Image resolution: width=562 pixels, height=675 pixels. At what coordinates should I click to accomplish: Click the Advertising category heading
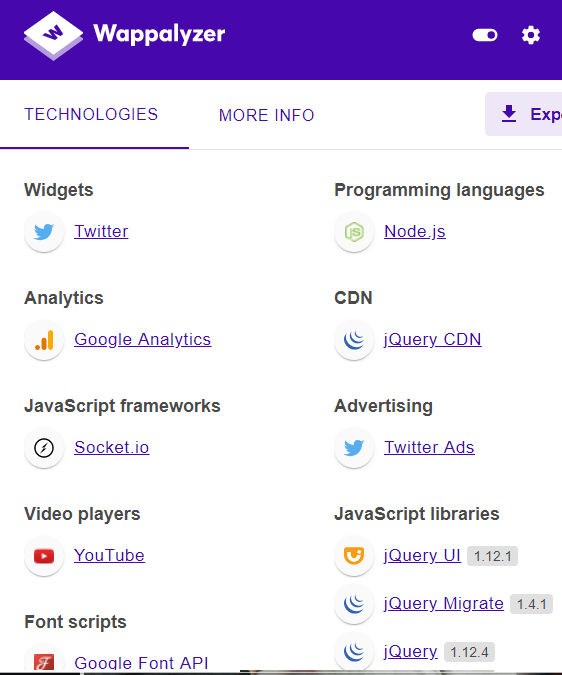click(x=383, y=406)
